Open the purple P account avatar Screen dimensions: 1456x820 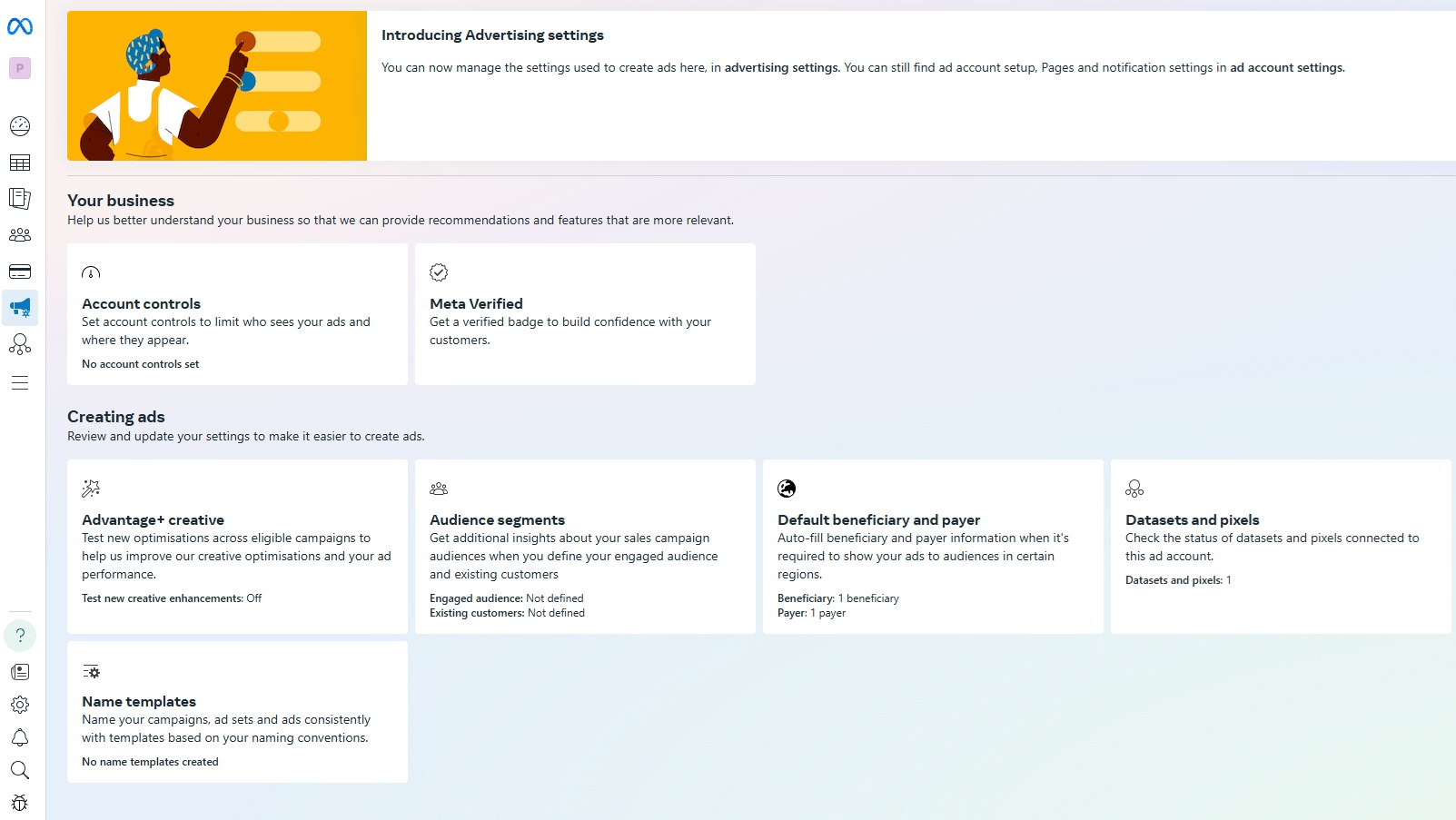20,68
